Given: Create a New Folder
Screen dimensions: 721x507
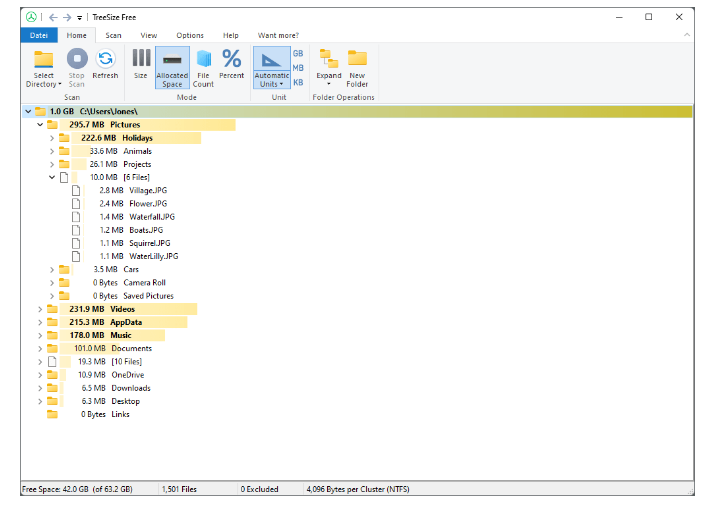Looking at the screenshot, I should (357, 59).
